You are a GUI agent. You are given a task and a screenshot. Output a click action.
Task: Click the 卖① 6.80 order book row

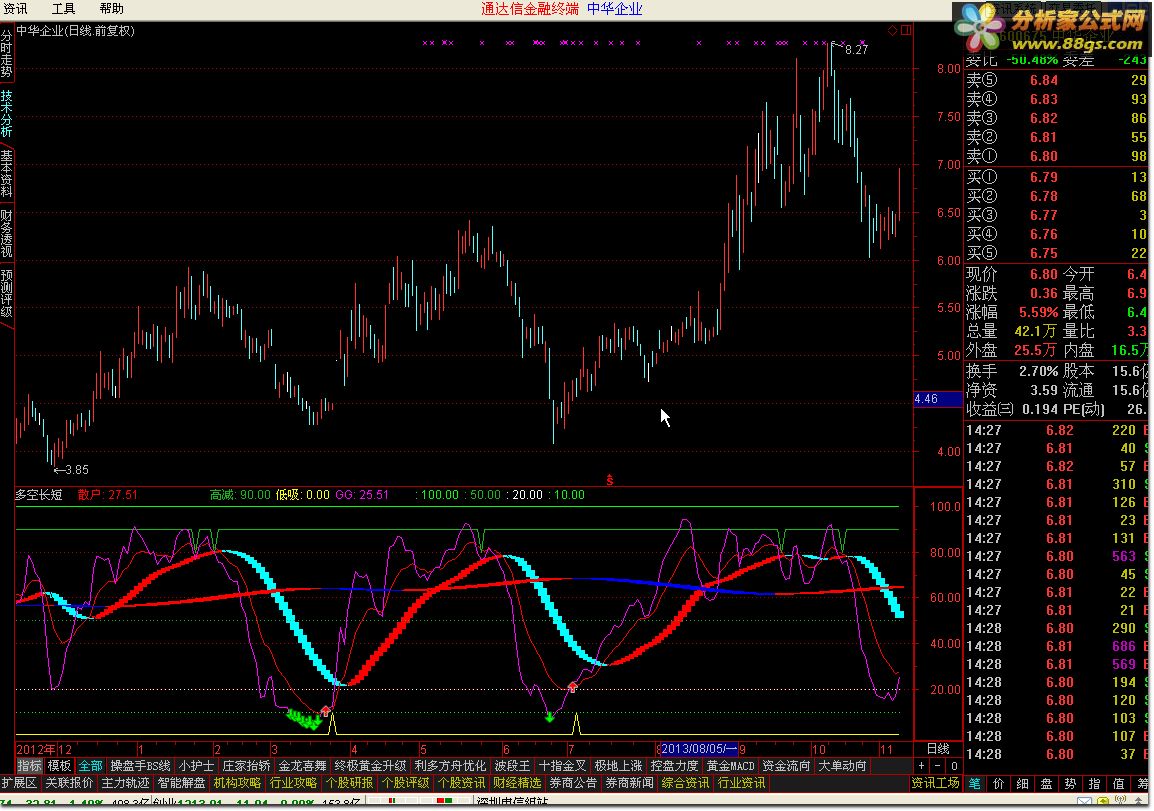(x=1057, y=156)
